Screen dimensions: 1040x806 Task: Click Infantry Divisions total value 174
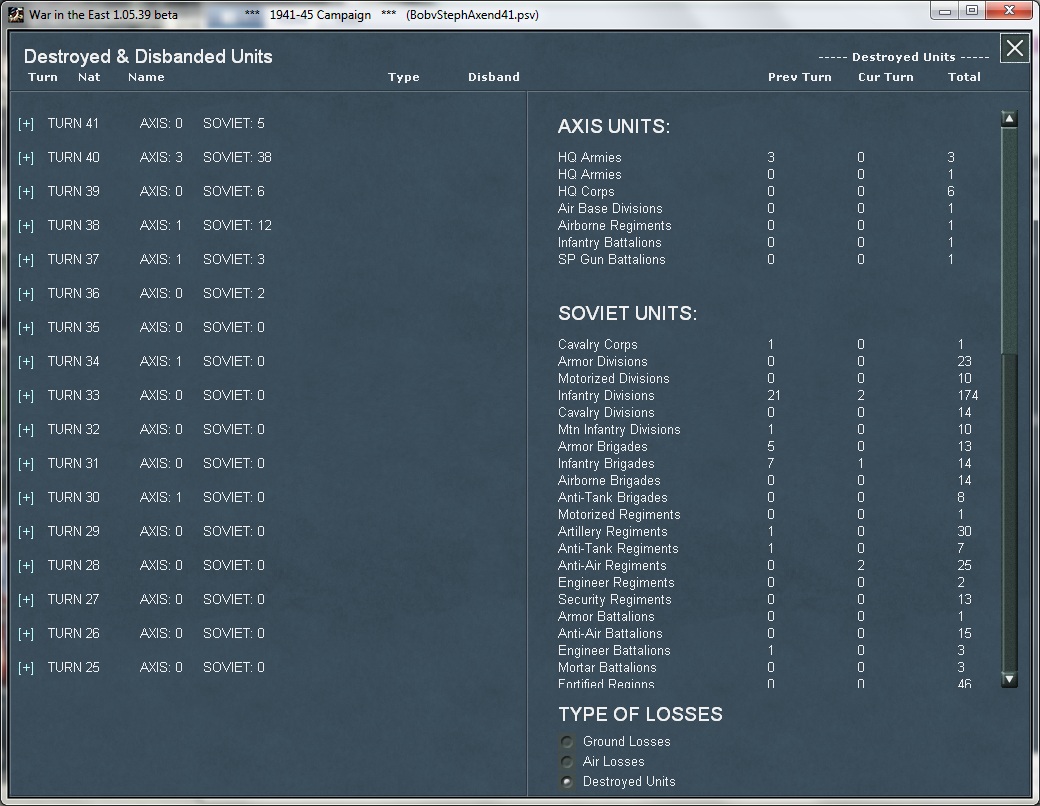[968, 395]
